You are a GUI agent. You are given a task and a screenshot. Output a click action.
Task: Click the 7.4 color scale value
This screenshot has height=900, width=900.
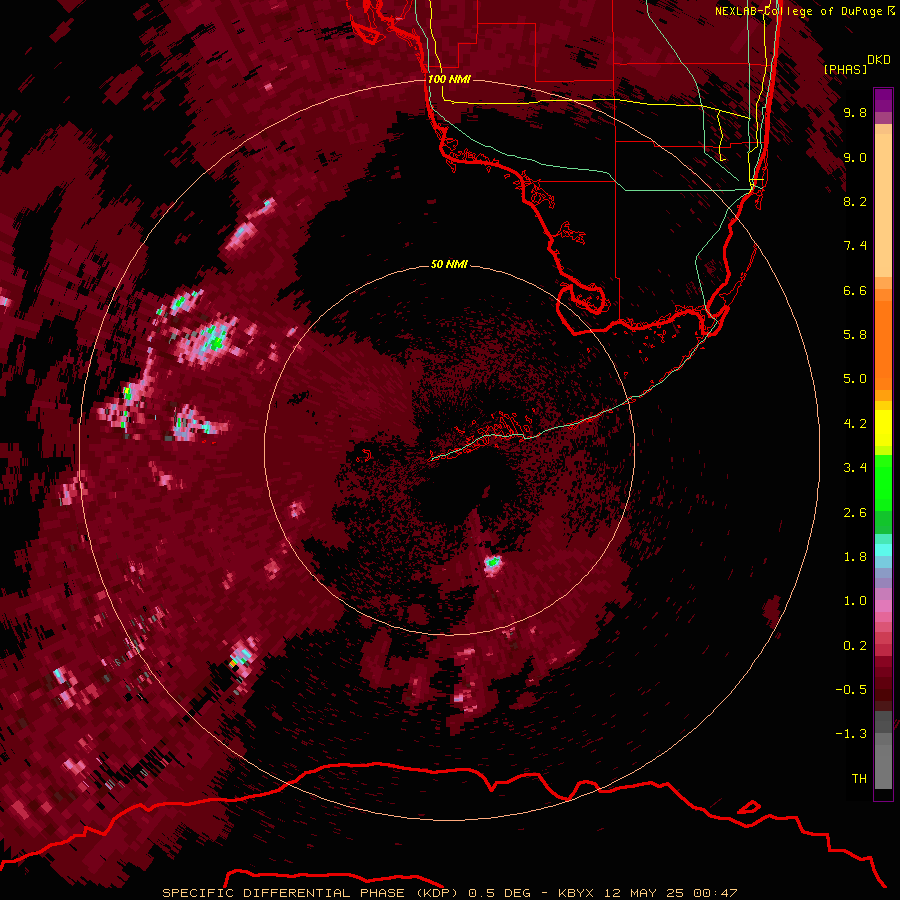tap(855, 246)
